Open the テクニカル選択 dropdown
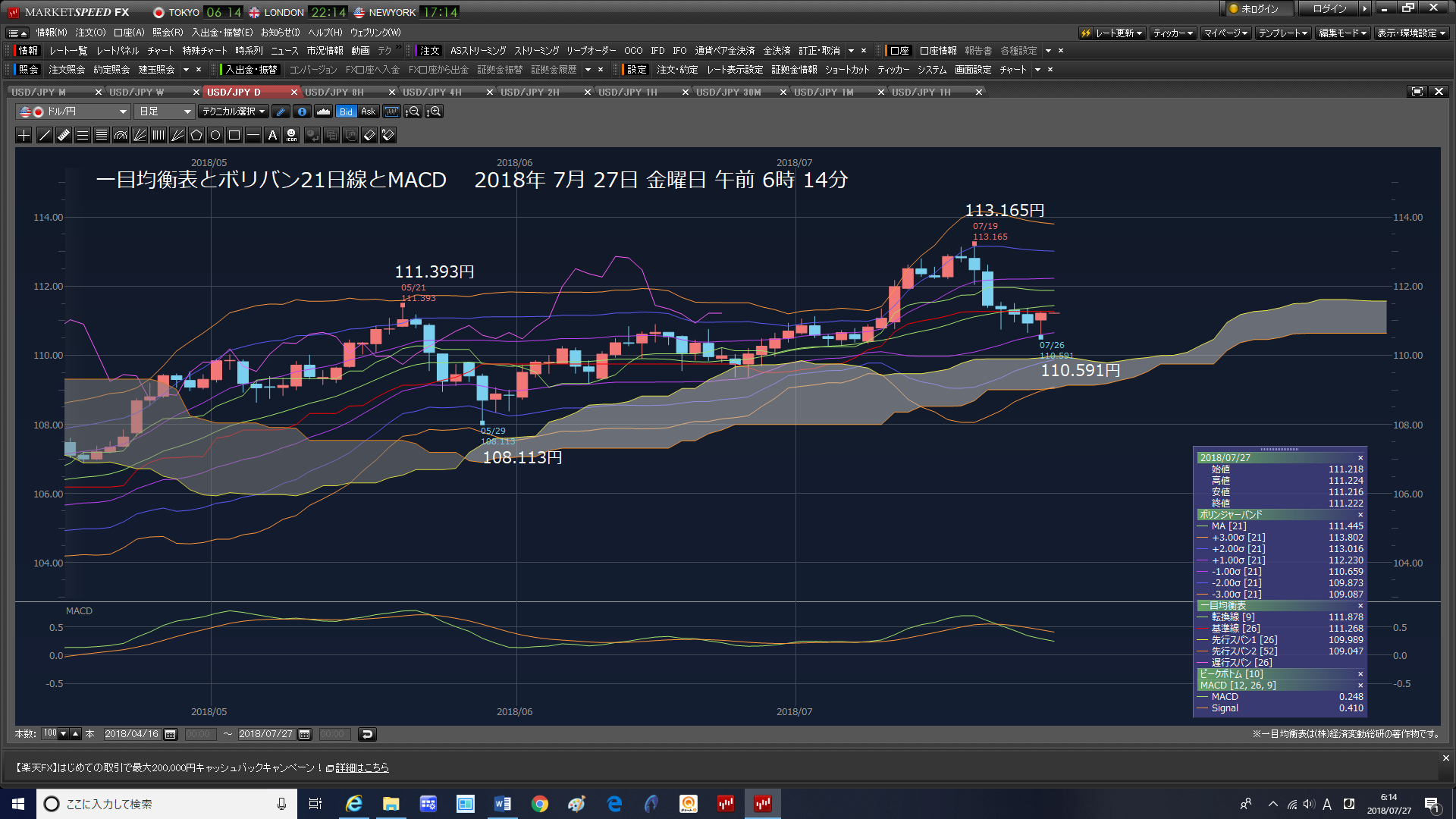1456x819 pixels. 234,111
